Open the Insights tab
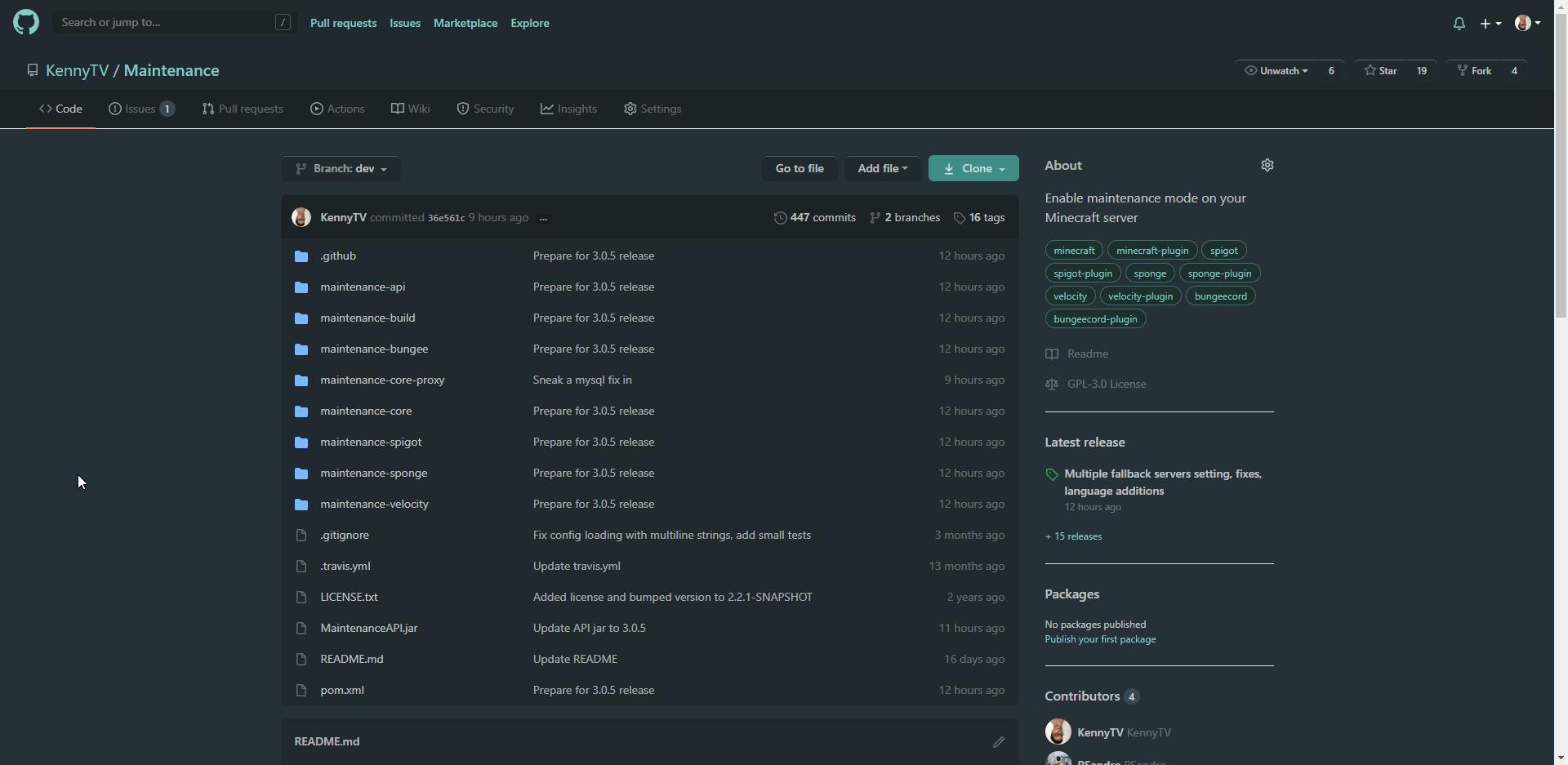1568x765 pixels. [568, 109]
